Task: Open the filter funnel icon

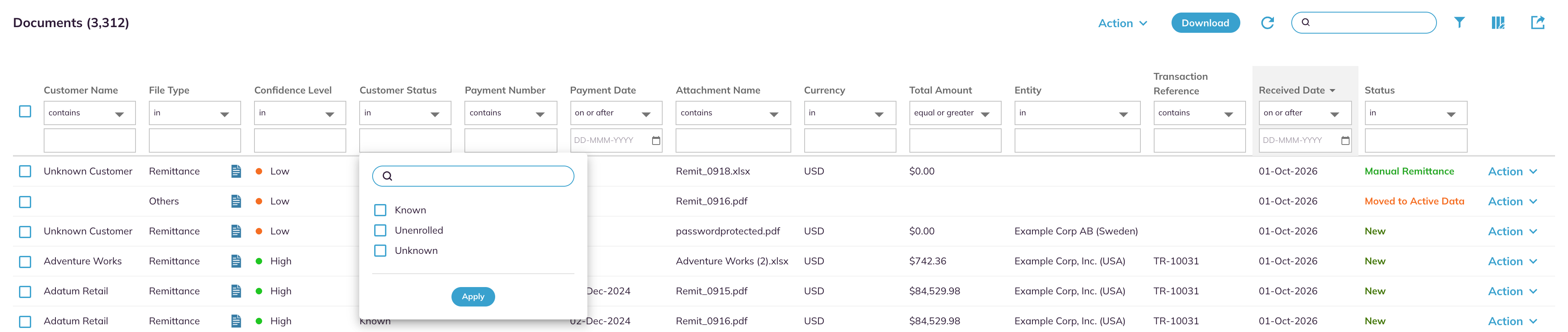Action: click(1459, 23)
